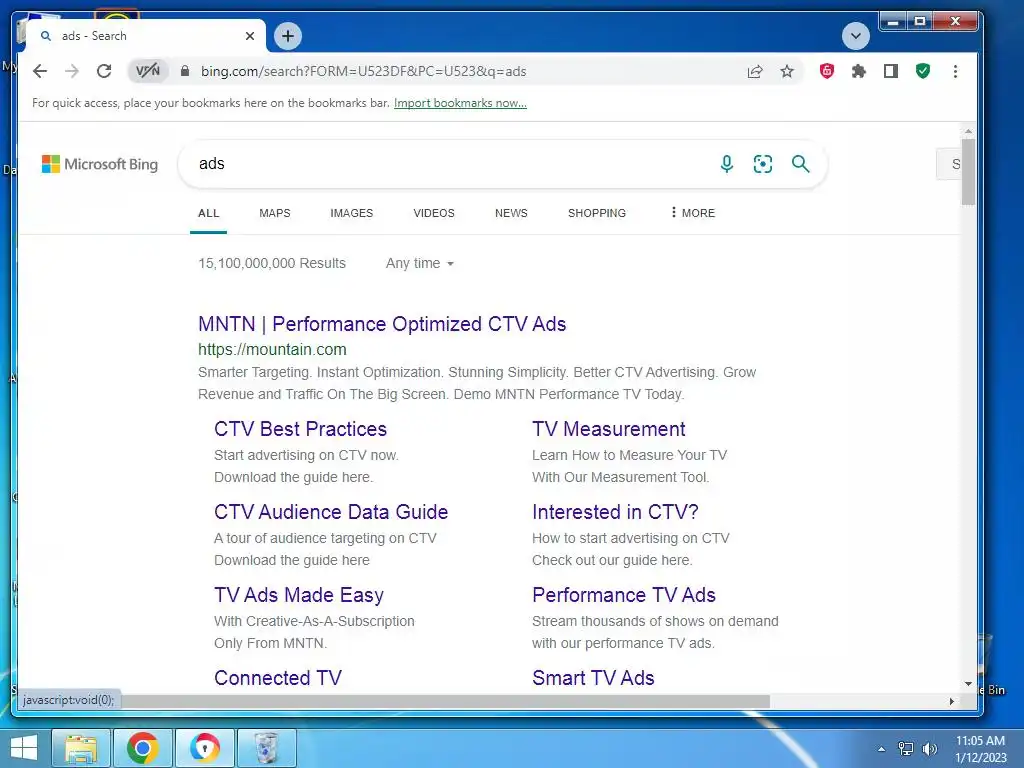Open Recycle Bin from the taskbar

coord(266,748)
